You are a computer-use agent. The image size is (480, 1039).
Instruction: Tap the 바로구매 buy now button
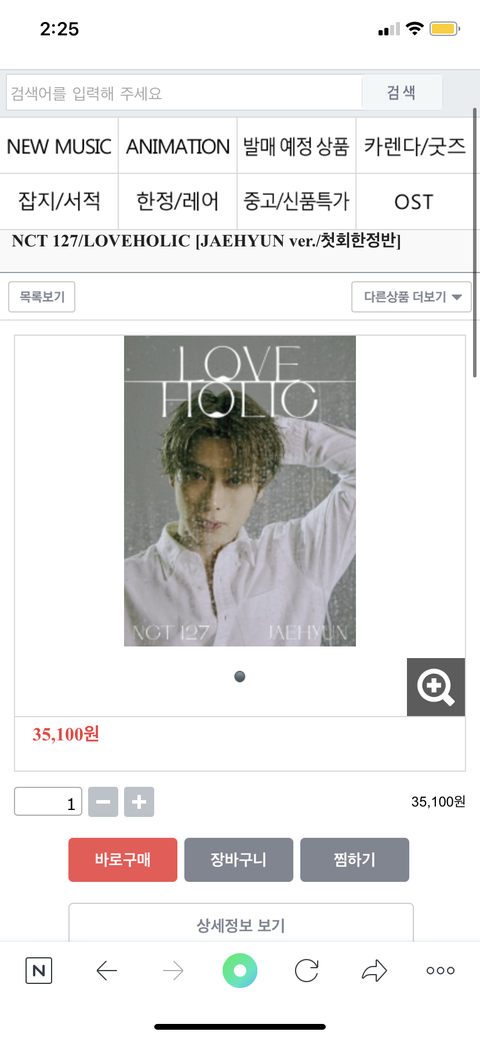[x=123, y=860]
